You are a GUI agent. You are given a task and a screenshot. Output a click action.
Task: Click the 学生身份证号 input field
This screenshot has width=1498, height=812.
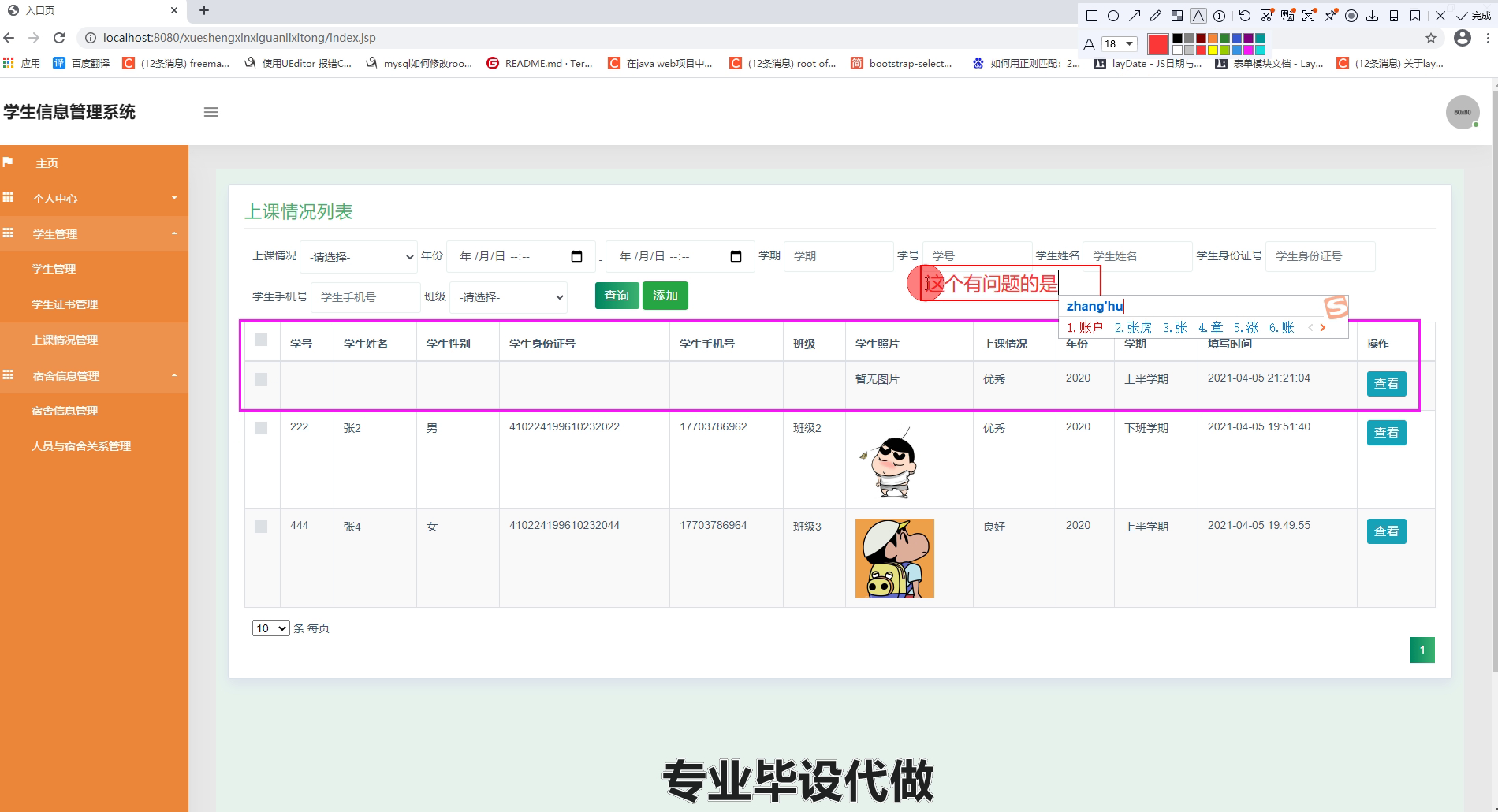(1320, 256)
